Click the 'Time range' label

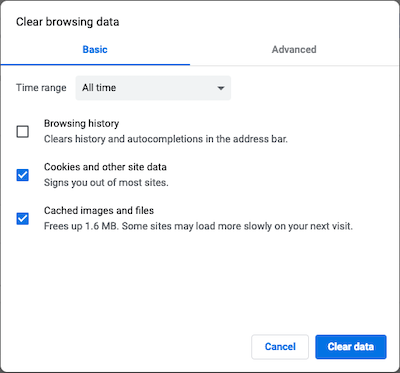pos(41,88)
